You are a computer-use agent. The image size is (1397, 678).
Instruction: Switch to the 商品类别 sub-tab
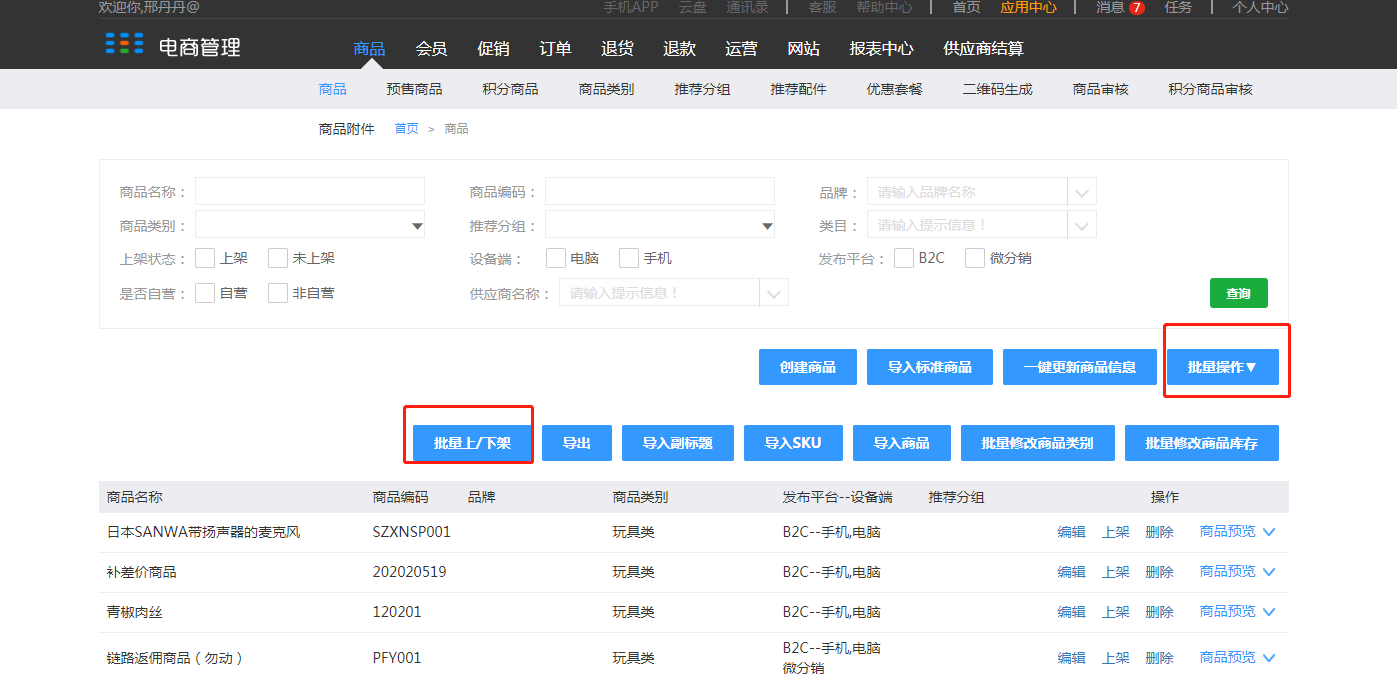(606, 89)
